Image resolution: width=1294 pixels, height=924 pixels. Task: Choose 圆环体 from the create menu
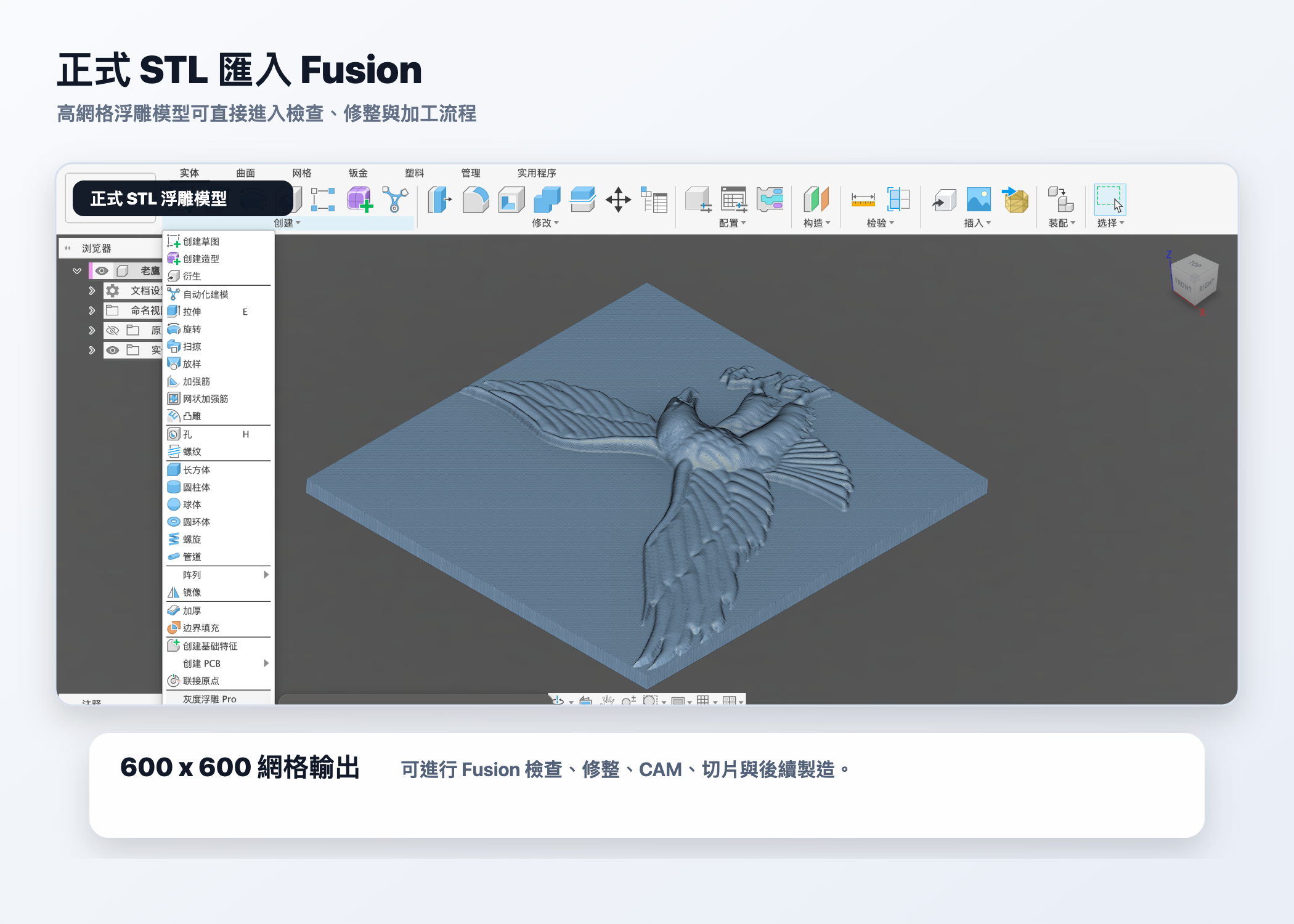click(x=218, y=522)
